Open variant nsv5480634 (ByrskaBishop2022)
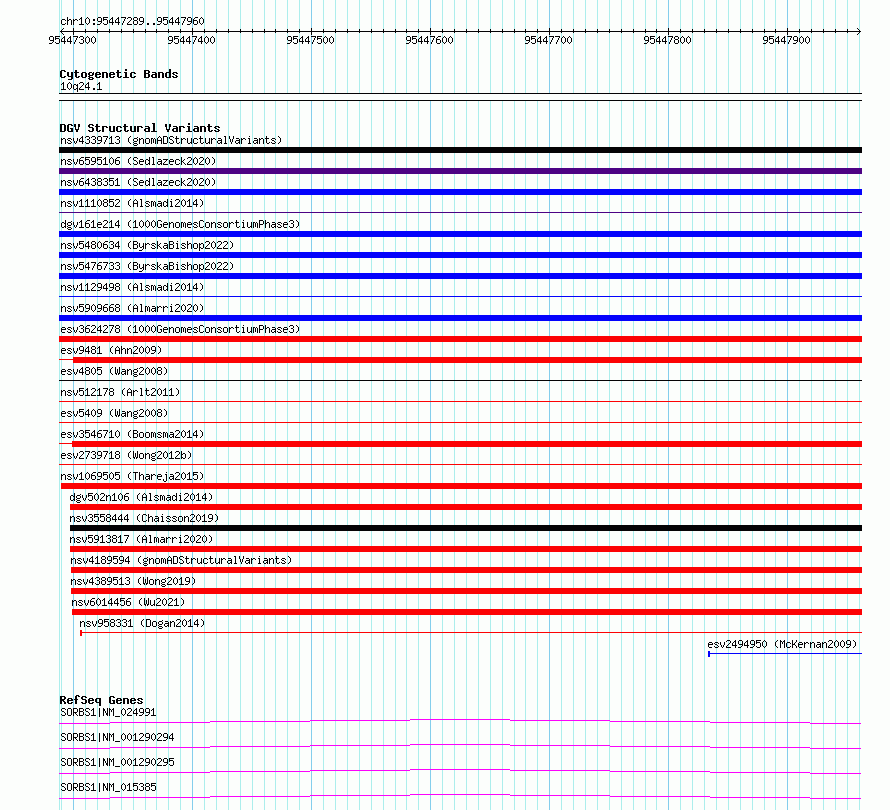The width and height of the screenshot is (890, 810). [147, 245]
